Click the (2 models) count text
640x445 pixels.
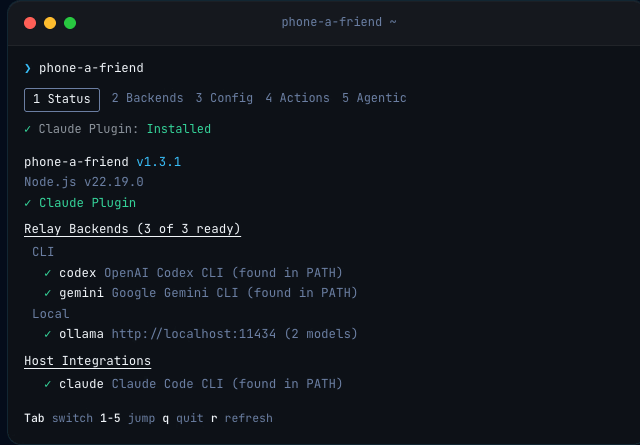(x=321, y=334)
